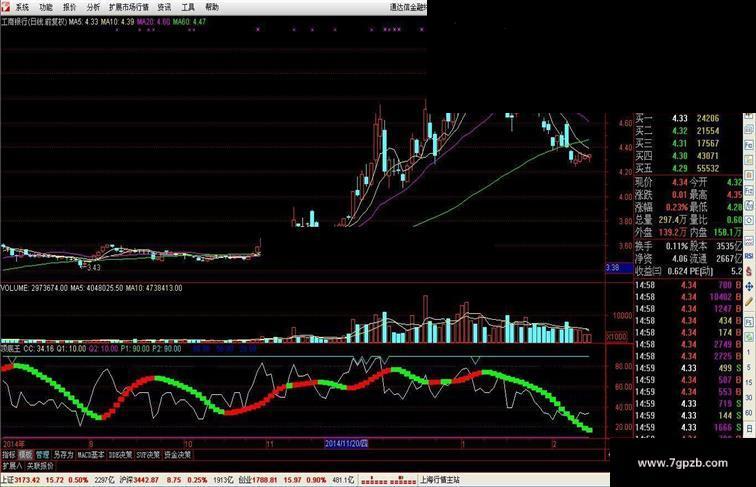The width and height of the screenshot is (756, 487).
Task: Click the Fn icon in right toolbar
Action: pyautogui.click(x=749, y=190)
